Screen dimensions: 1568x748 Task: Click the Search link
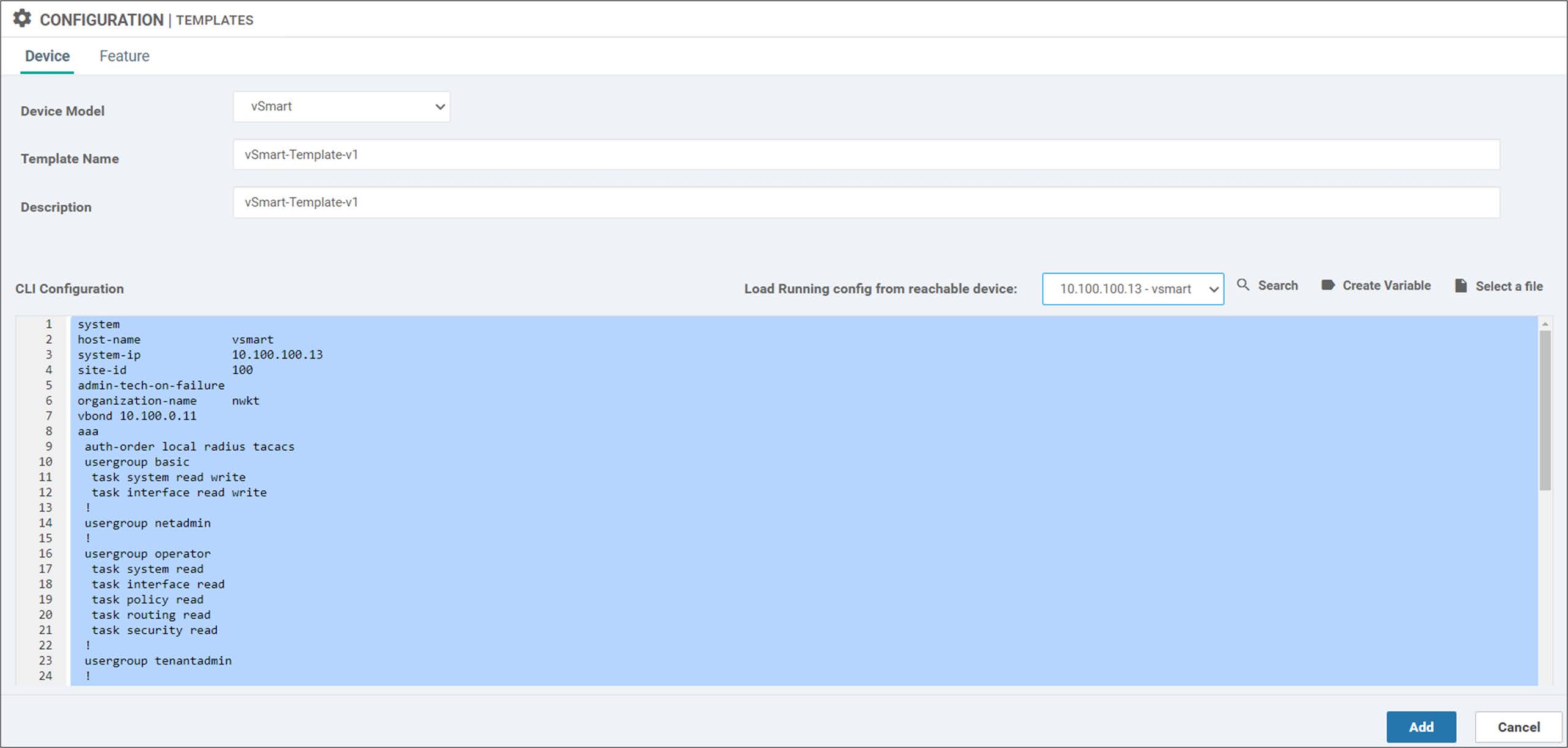tap(1278, 285)
